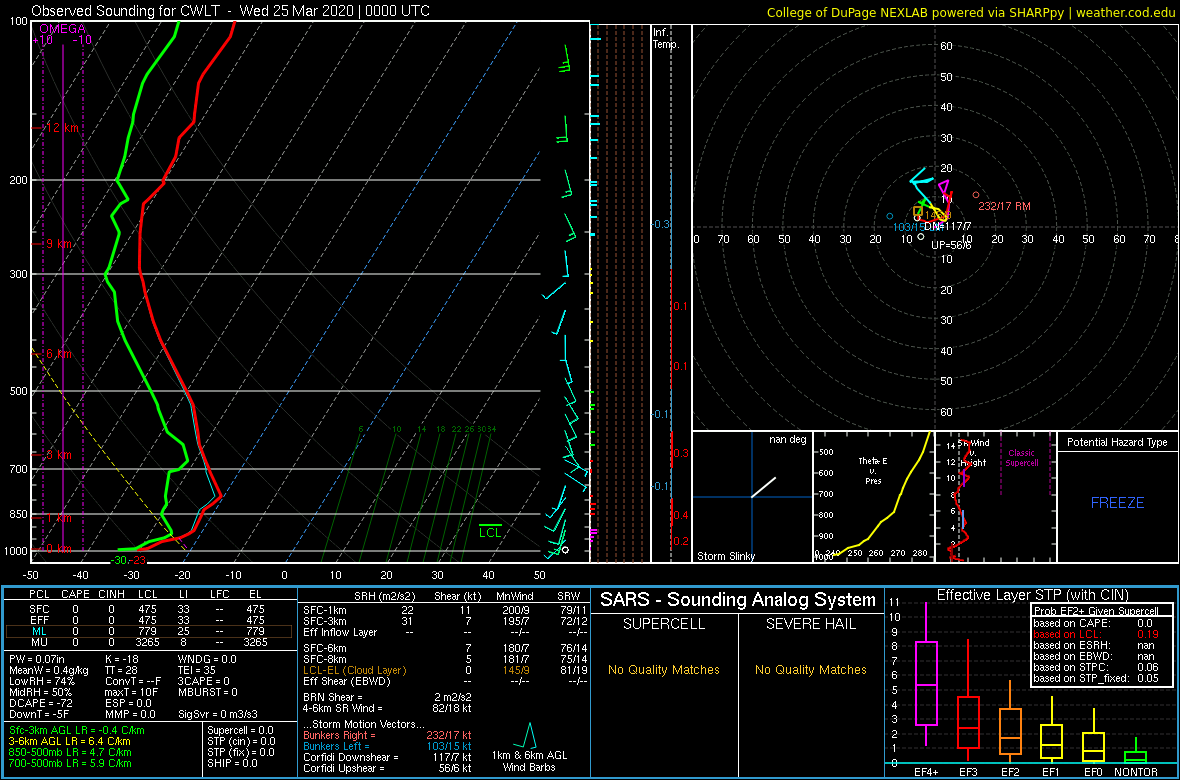
Task: Click the CINH column header
Action: click(x=113, y=595)
